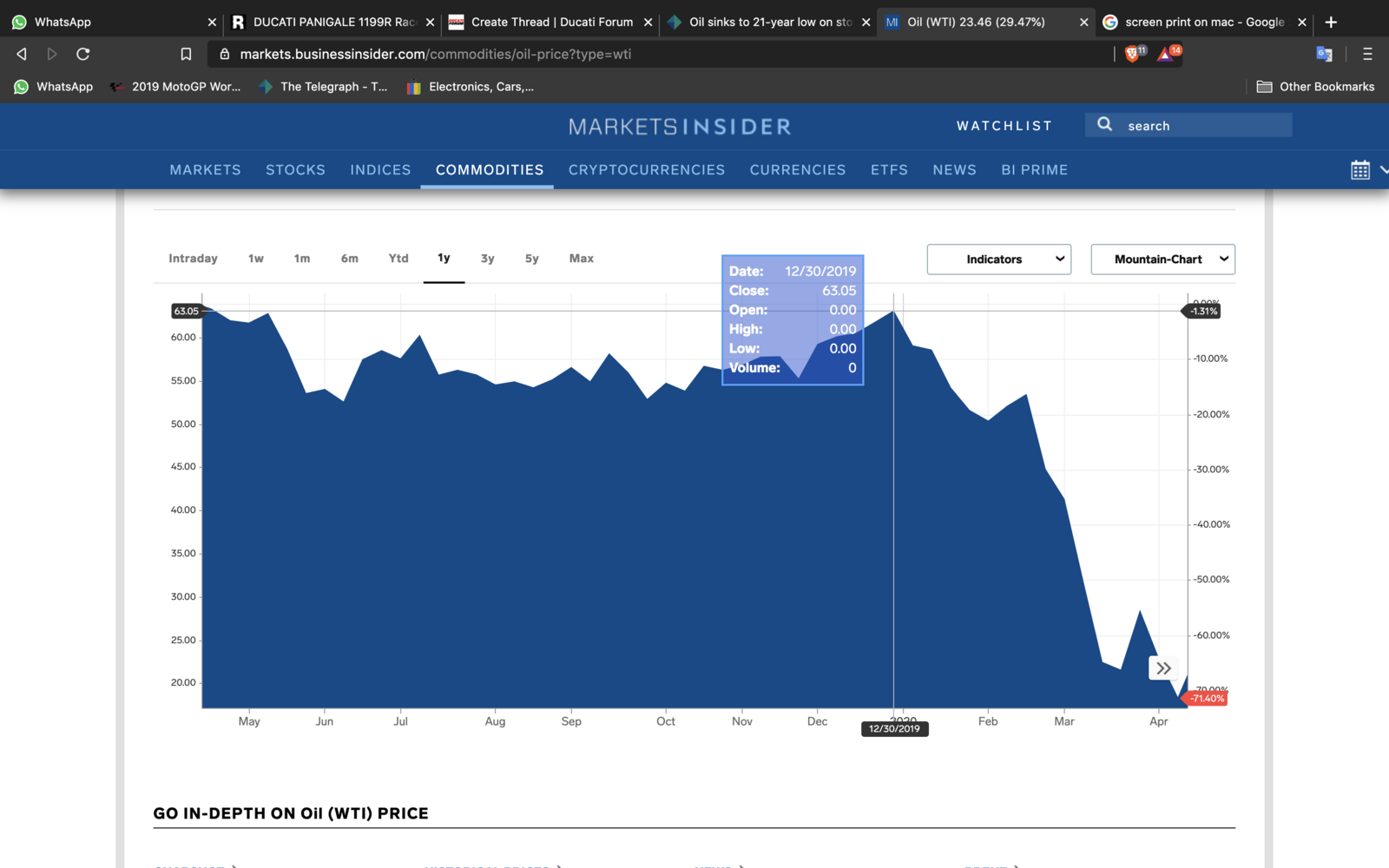
Task: Open the Mountain-Chart type dropdown
Action: 1162,259
